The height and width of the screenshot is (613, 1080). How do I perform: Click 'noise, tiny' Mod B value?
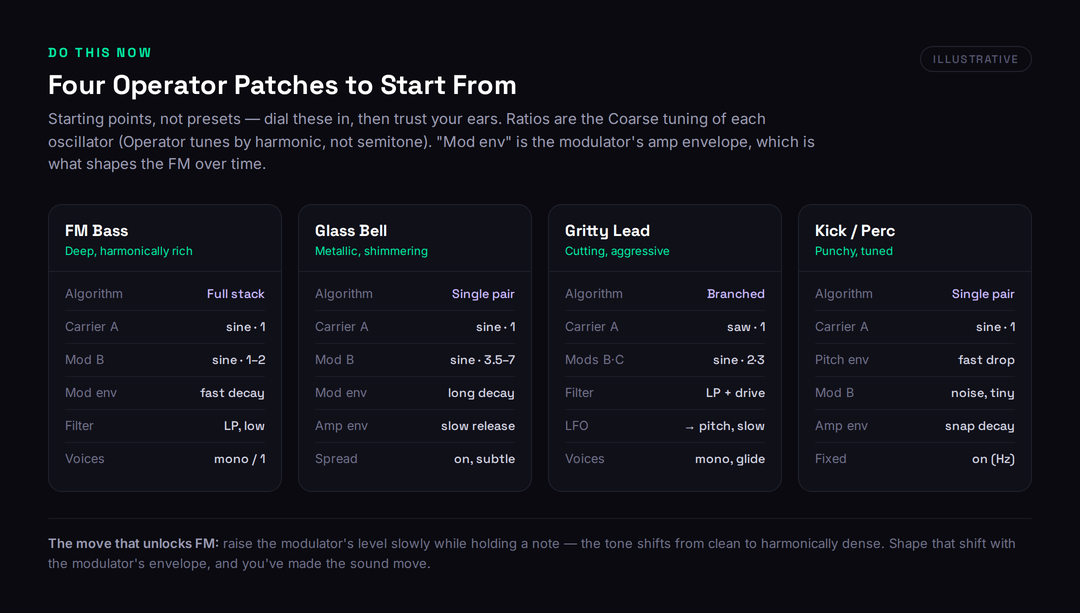click(x=982, y=393)
